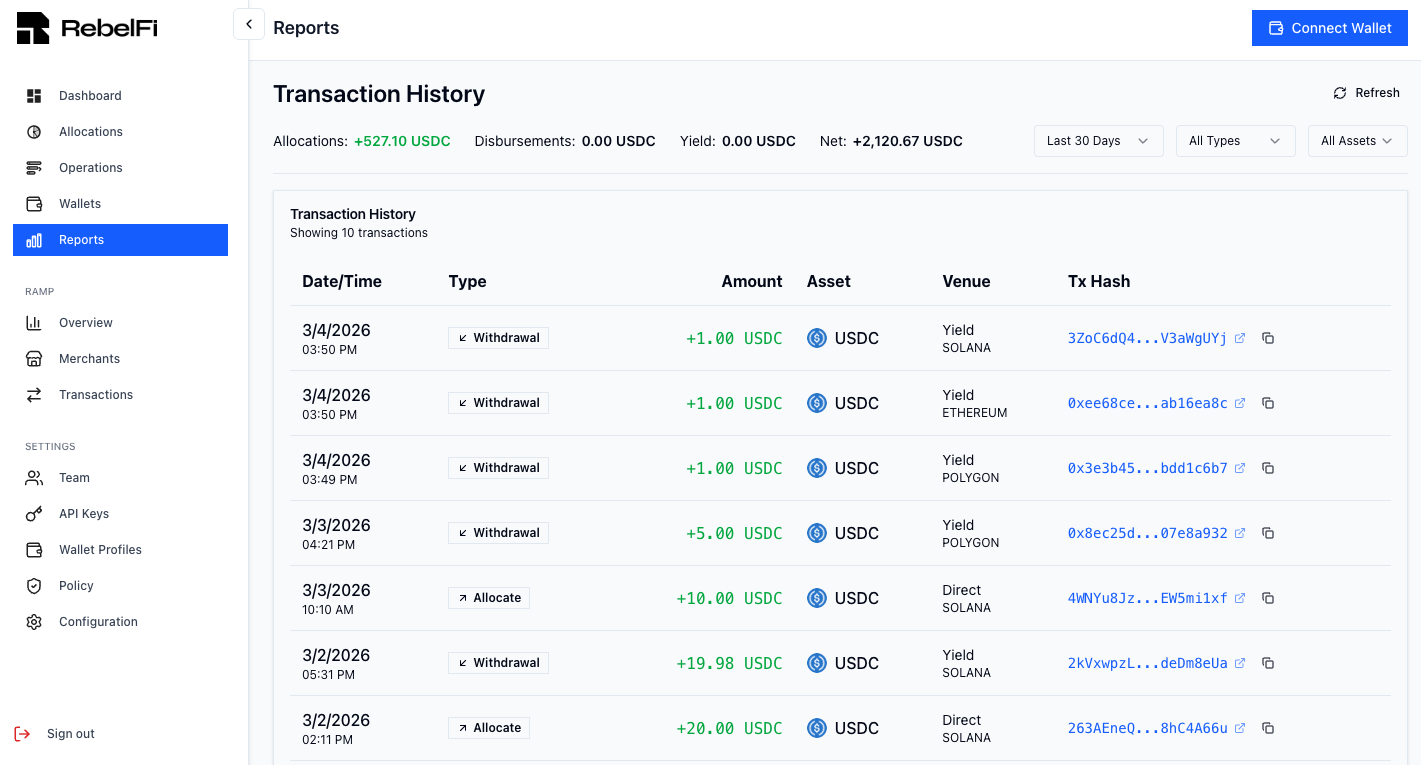The width and height of the screenshot is (1421, 765).
Task: Select the Allocations sidebar icon
Action: [x=33, y=131]
